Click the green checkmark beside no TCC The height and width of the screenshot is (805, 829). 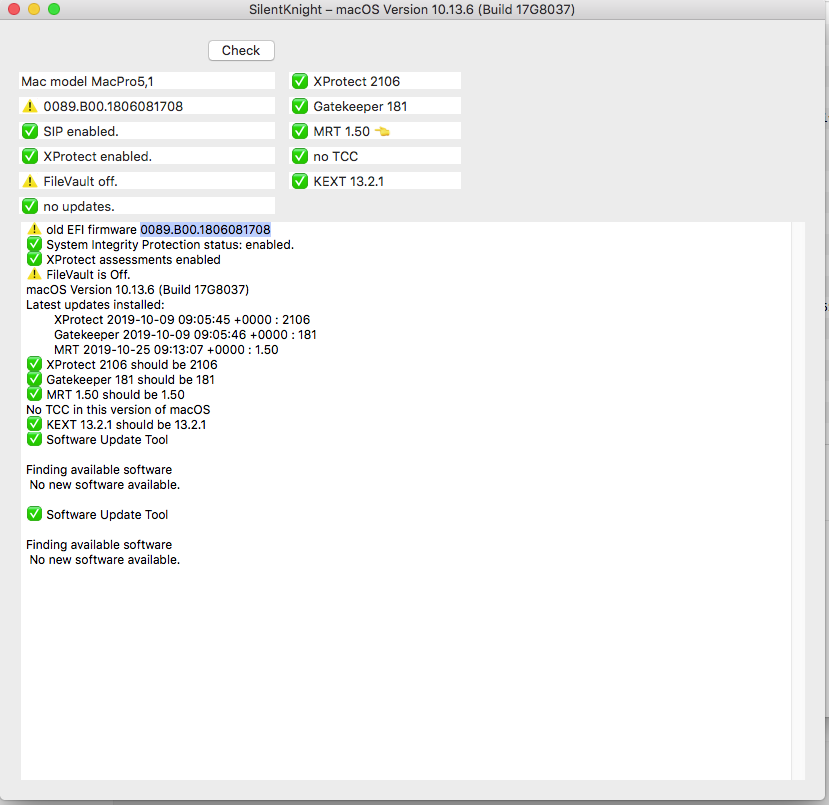[x=300, y=156]
